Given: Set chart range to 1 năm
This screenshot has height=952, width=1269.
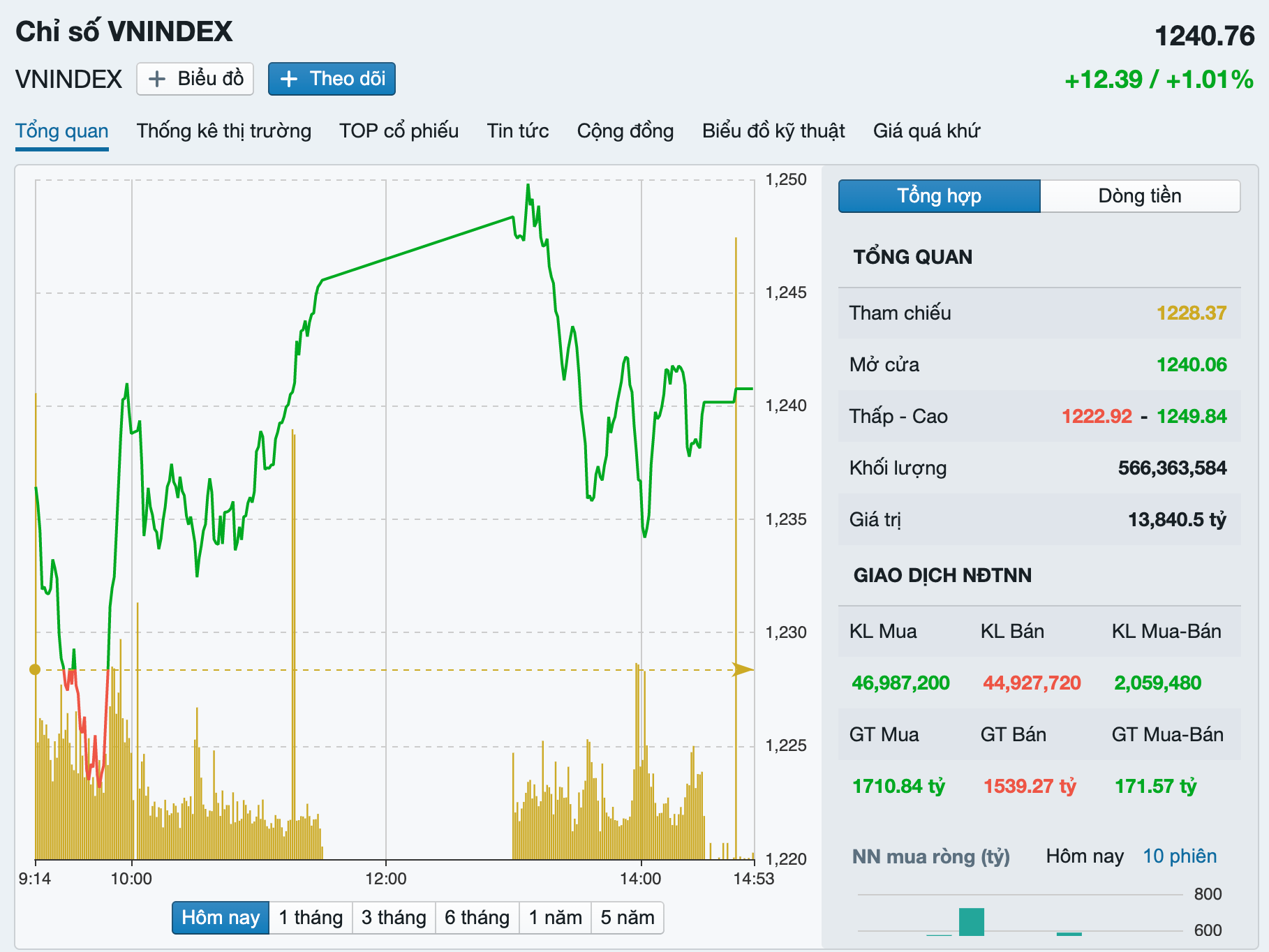Looking at the screenshot, I should [x=556, y=918].
